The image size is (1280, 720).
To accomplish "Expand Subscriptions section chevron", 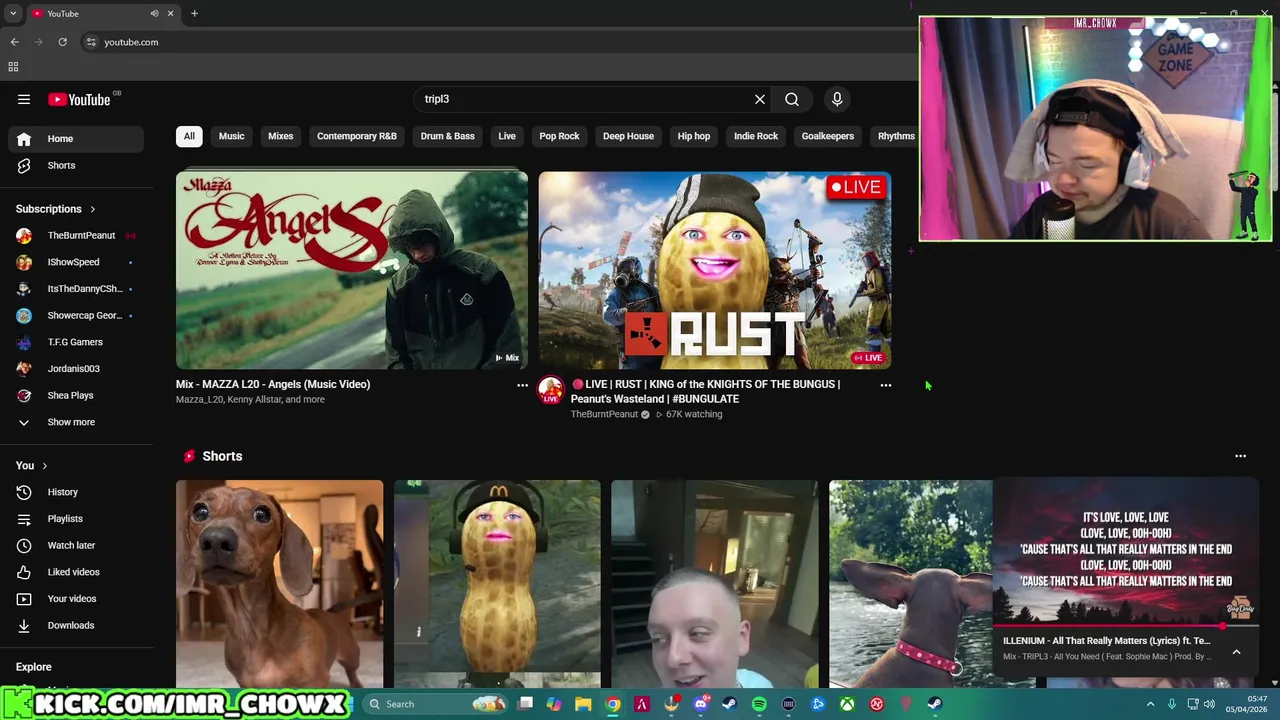I will pyautogui.click(x=93, y=209).
